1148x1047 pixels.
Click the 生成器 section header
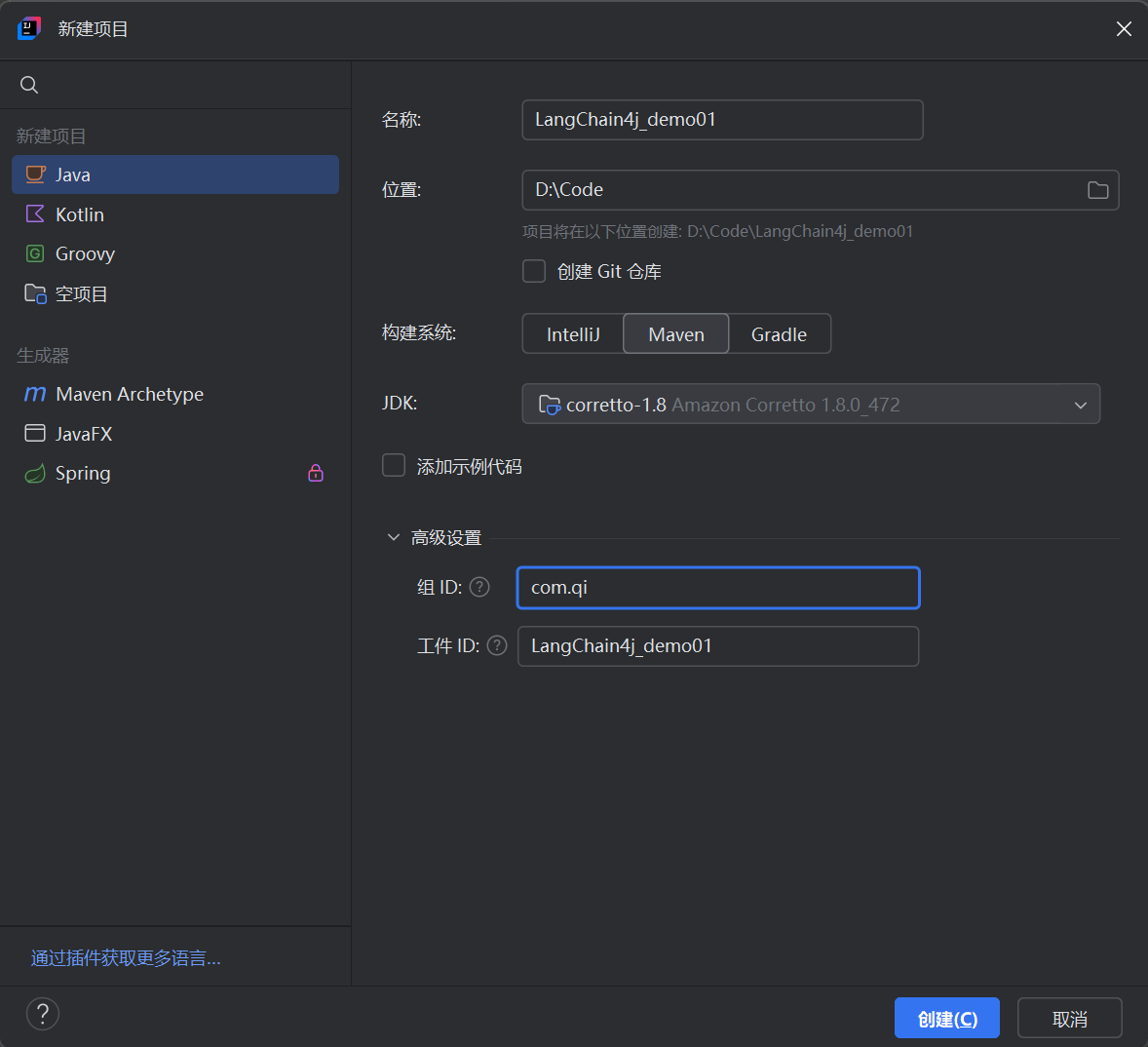[x=43, y=355]
